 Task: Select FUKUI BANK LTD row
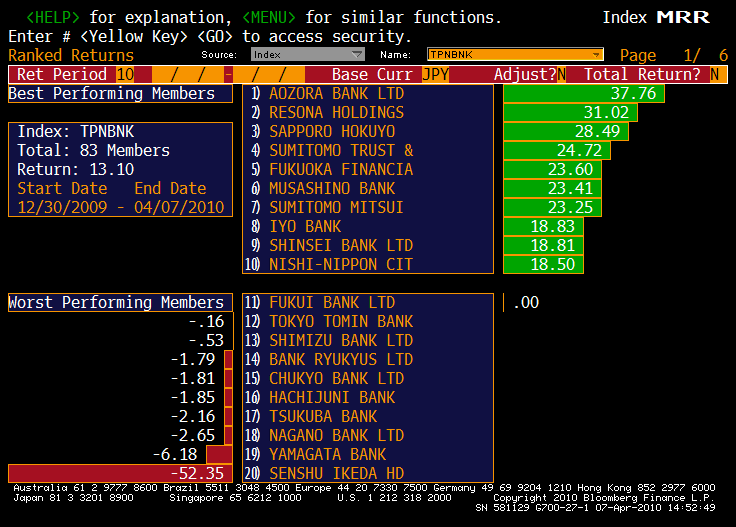pyautogui.click(x=368, y=303)
